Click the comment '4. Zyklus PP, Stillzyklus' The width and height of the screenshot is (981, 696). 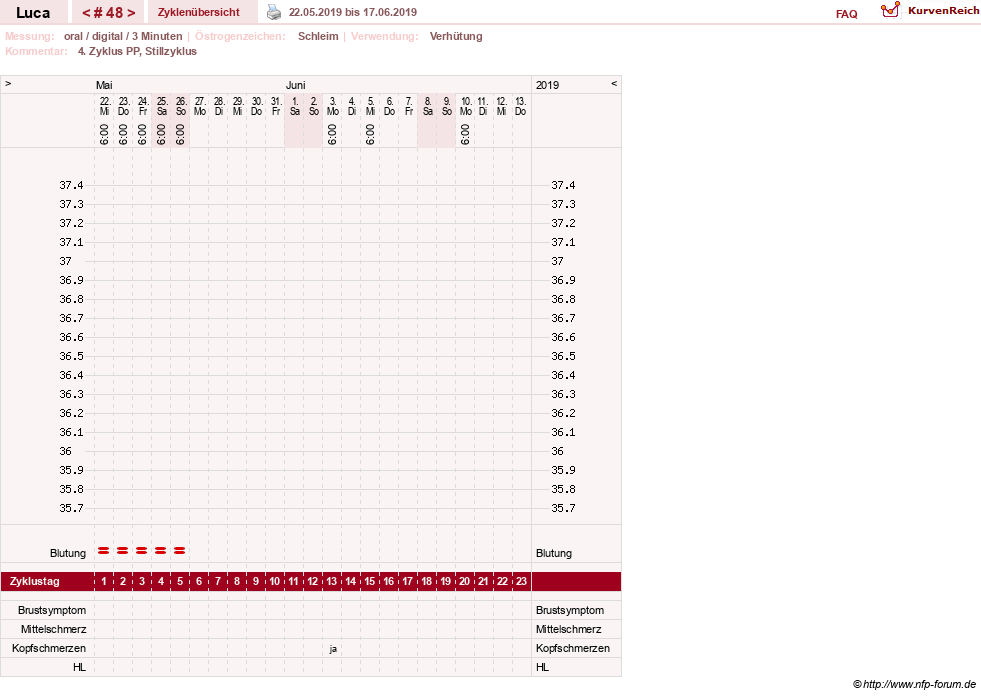coord(137,51)
